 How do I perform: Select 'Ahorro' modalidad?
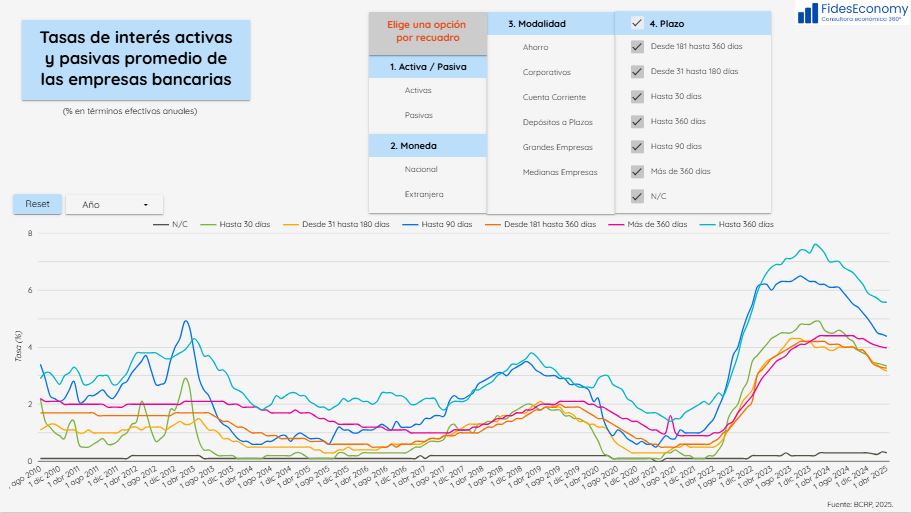tap(535, 47)
